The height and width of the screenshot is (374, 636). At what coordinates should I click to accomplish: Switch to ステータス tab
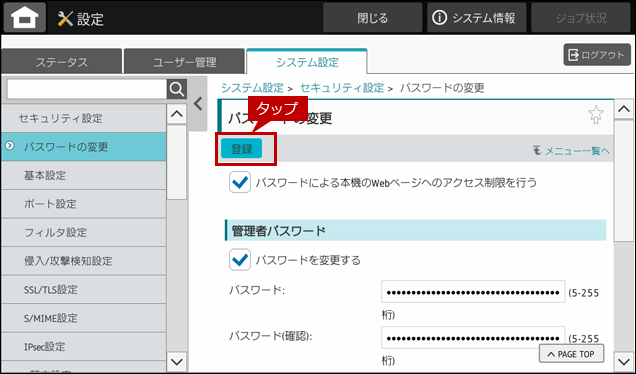click(62, 62)
